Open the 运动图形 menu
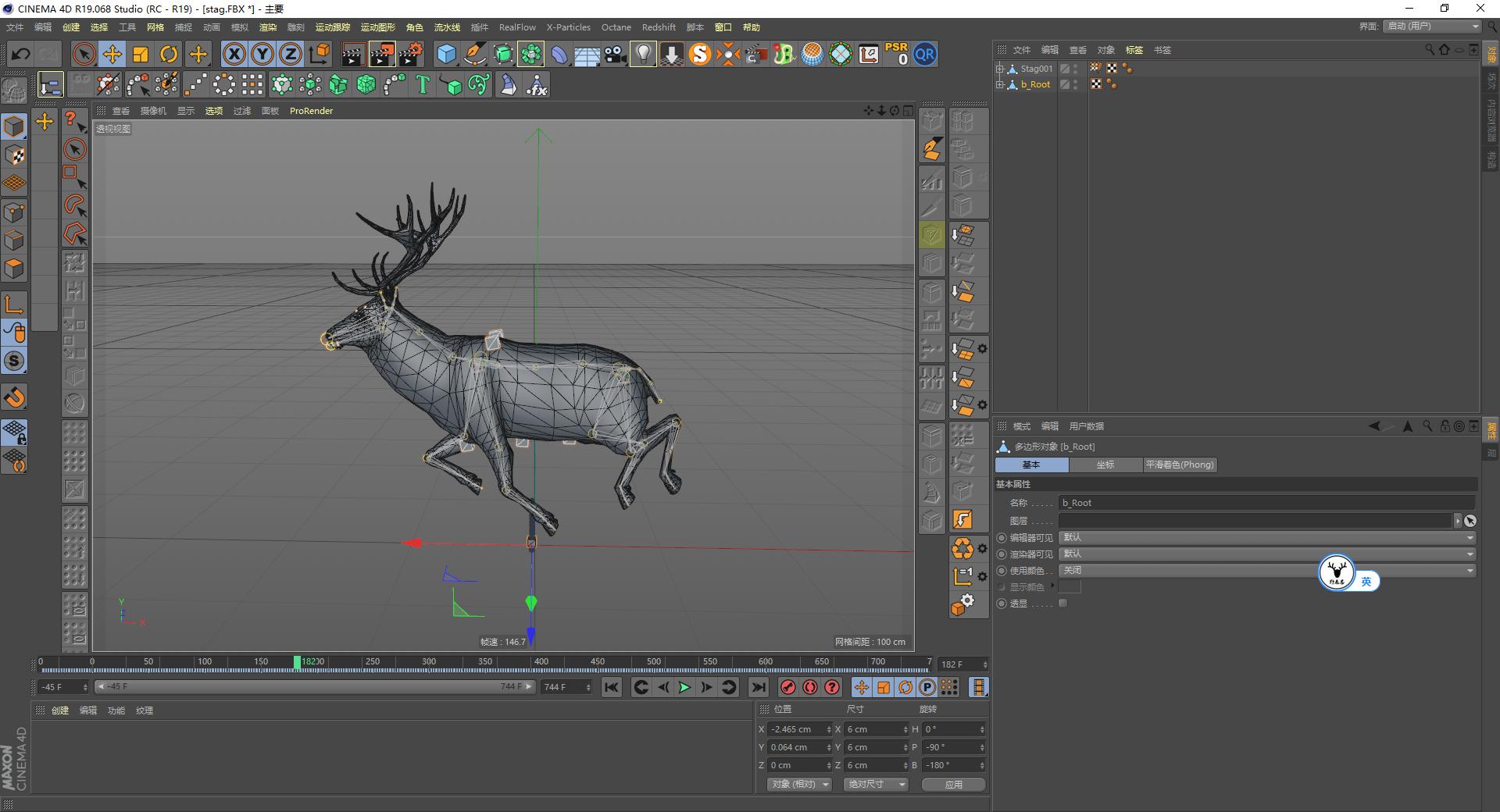The width and height of the screenshot is (1500, 812). pos(377,27)
